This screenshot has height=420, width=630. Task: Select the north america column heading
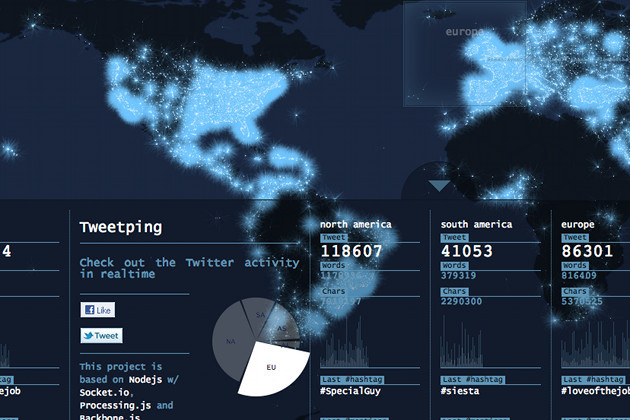click(x=356, y=224)
